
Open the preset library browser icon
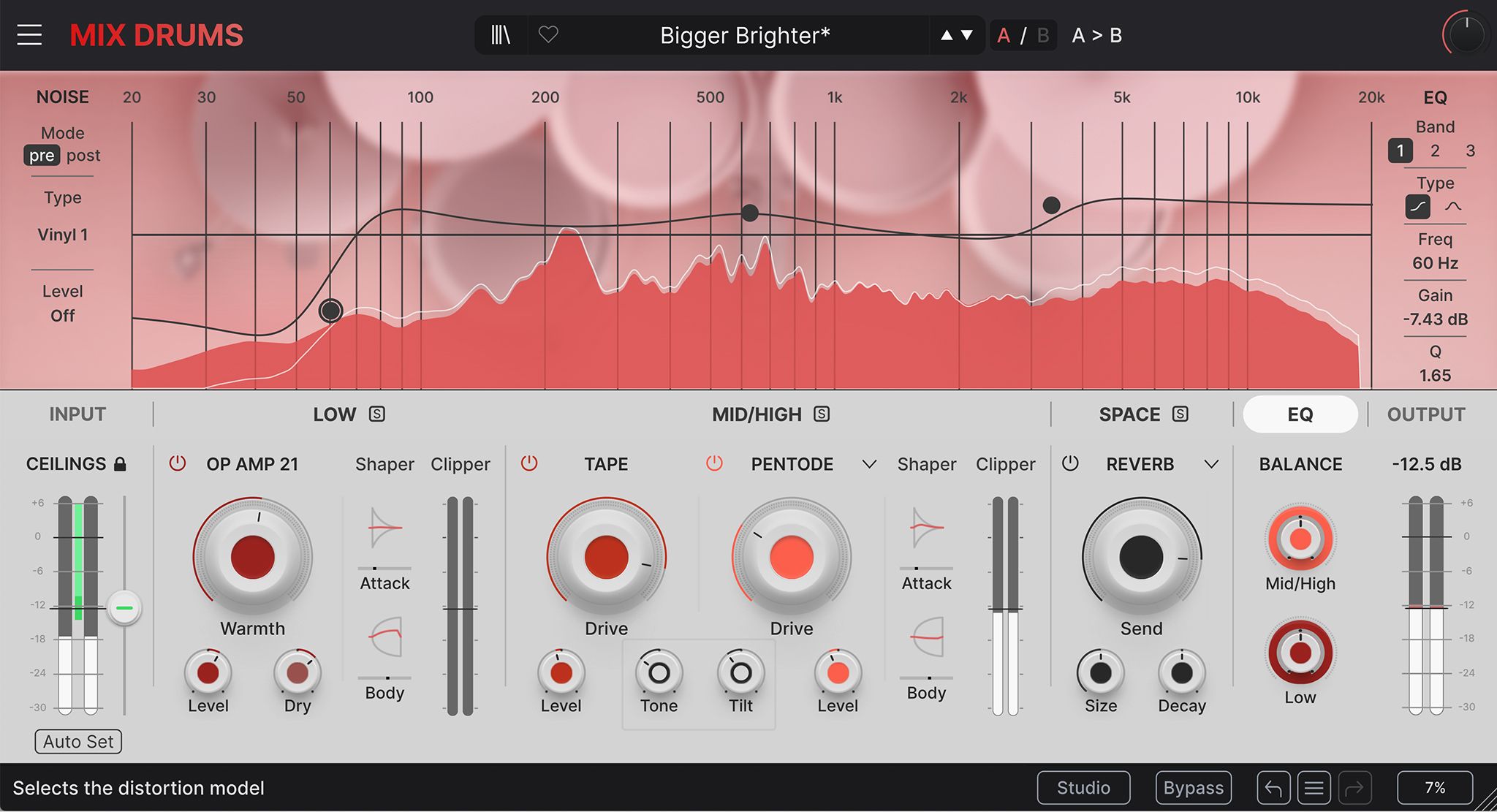tap(501, 35)
